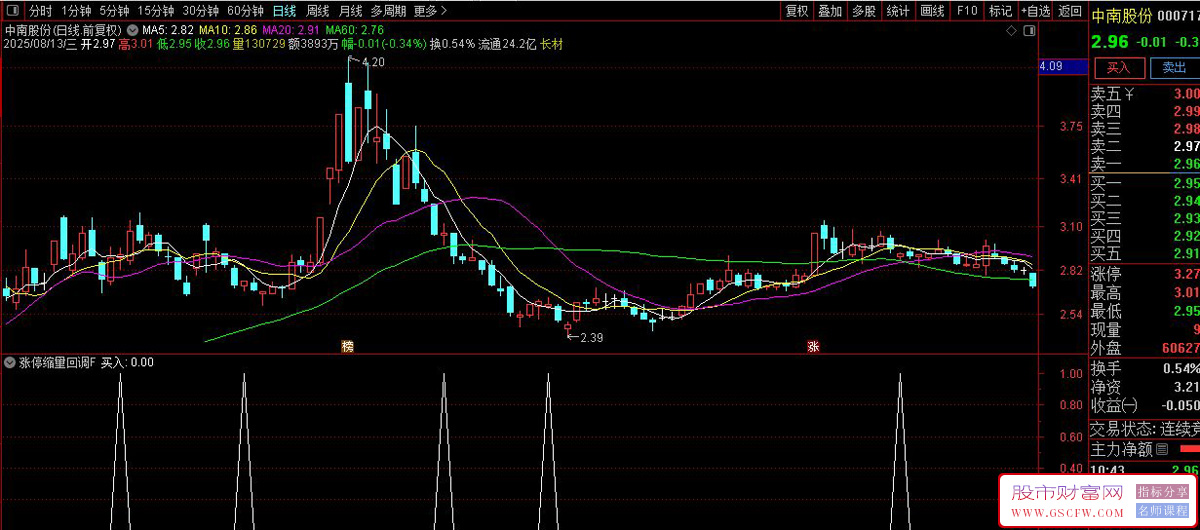Click the MA60: 2.76 label
The image size is (1200, 530).
pyautogui.click(x=355, y=31)
